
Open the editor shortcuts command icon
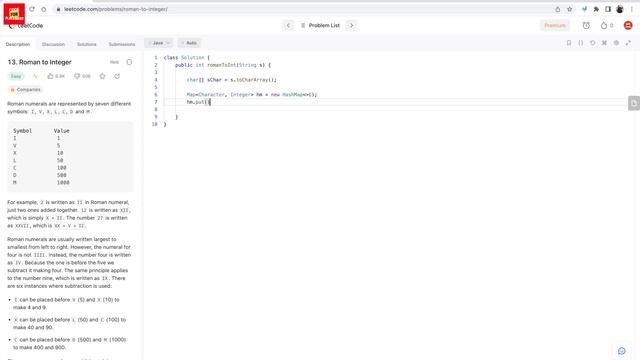click(604, 43)
